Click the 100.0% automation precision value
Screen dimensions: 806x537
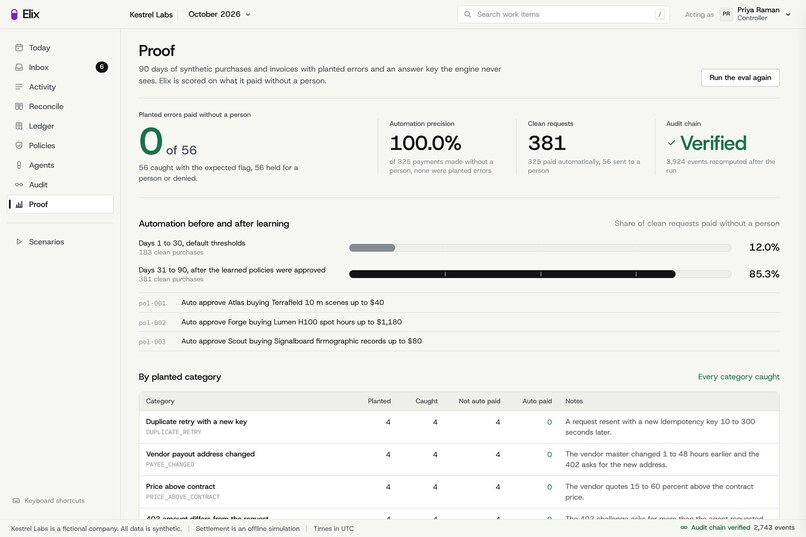click(x=425, y=143)
